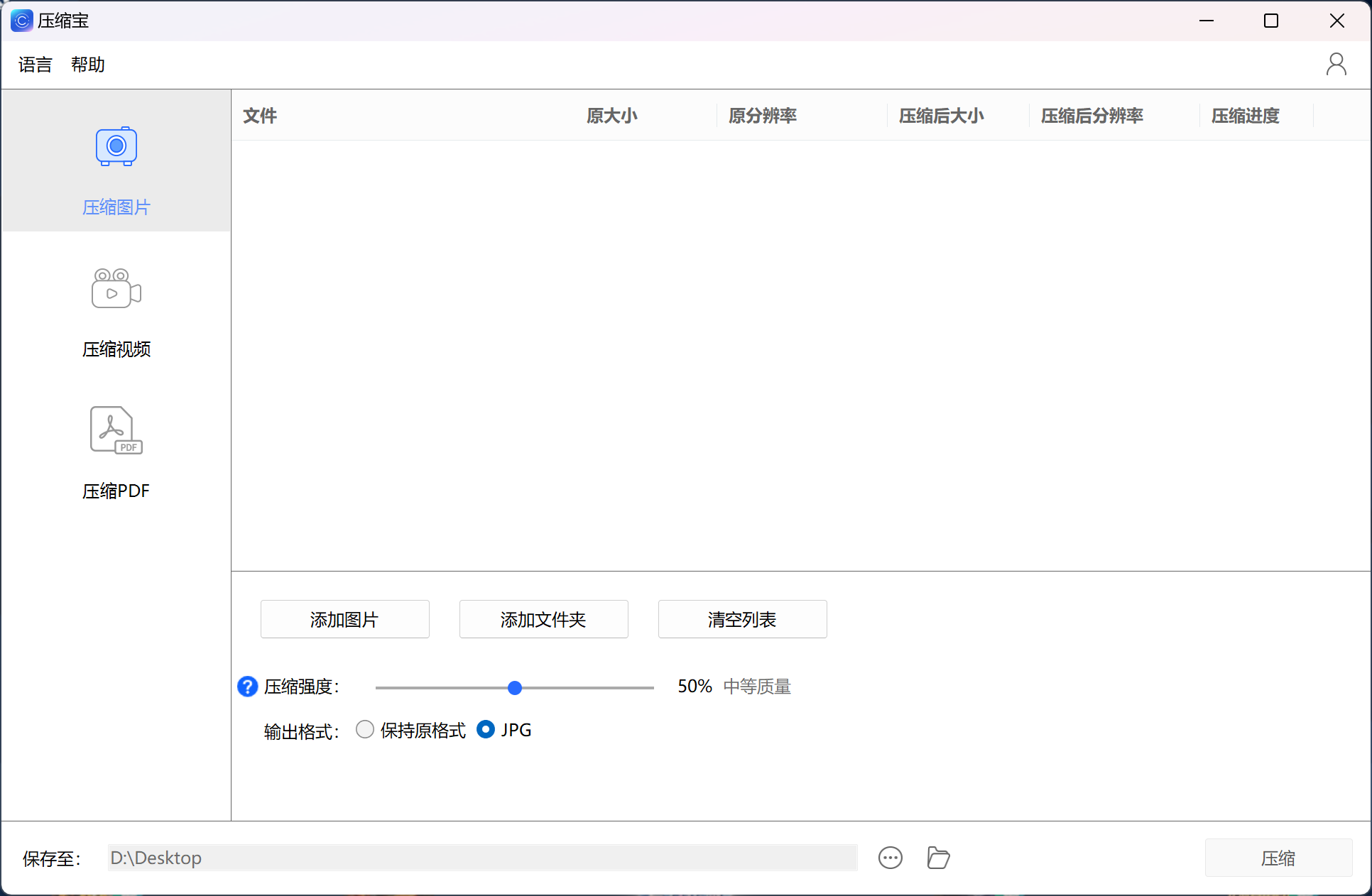Select the 保持原格式 radio button
1372x896 pixels.
(365, 729)
